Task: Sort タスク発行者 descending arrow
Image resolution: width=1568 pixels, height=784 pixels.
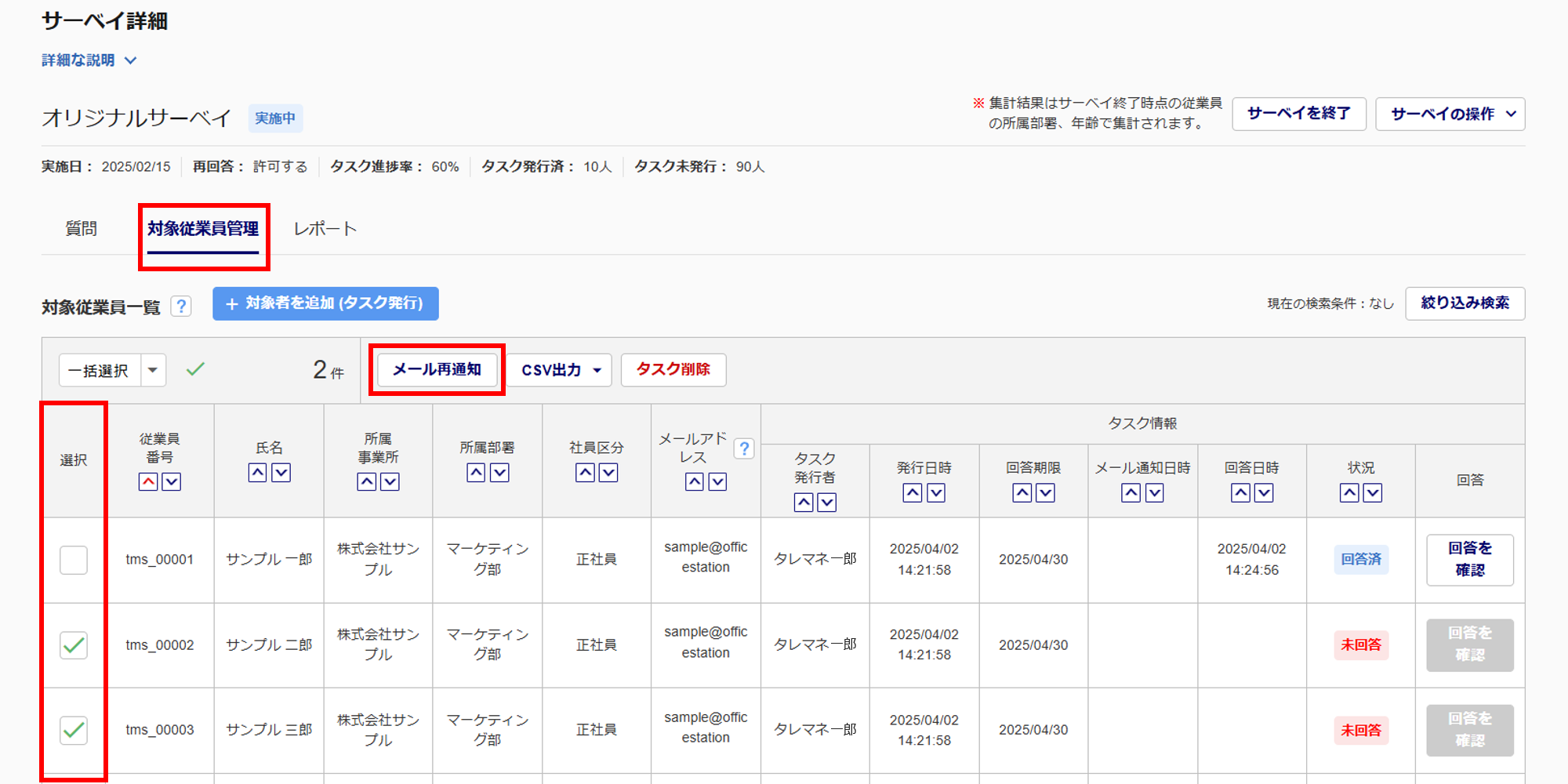Action: pyautogui.click(x=827, y=502)
